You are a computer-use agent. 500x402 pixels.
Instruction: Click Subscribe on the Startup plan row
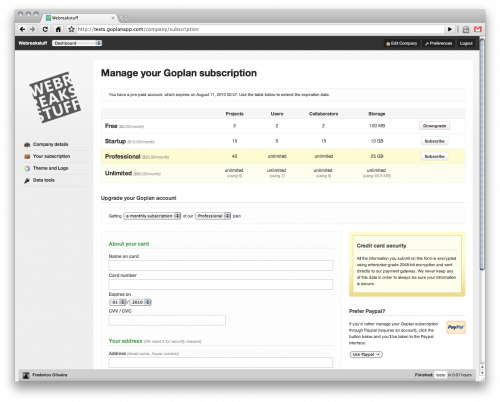pos(434,141)
